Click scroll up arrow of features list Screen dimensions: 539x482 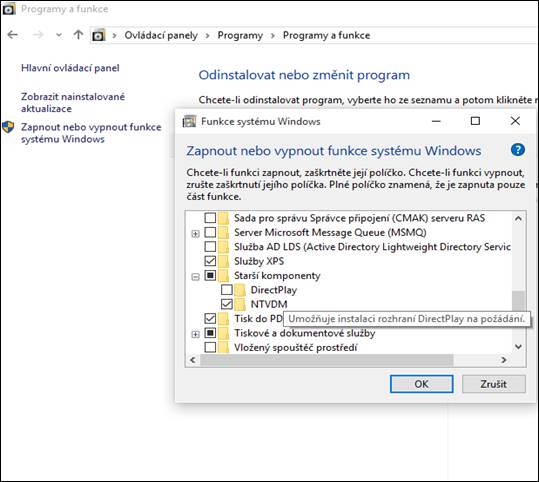(x=518, y=218)
